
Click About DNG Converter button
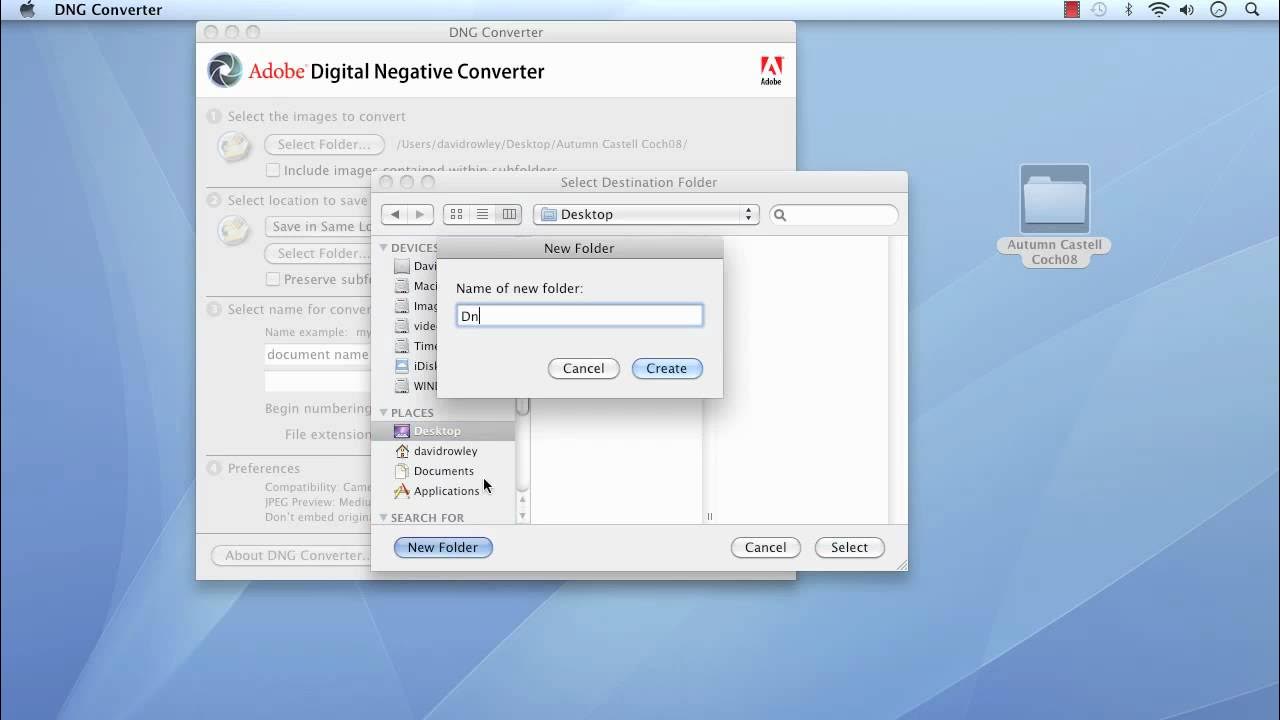point(291,555)
